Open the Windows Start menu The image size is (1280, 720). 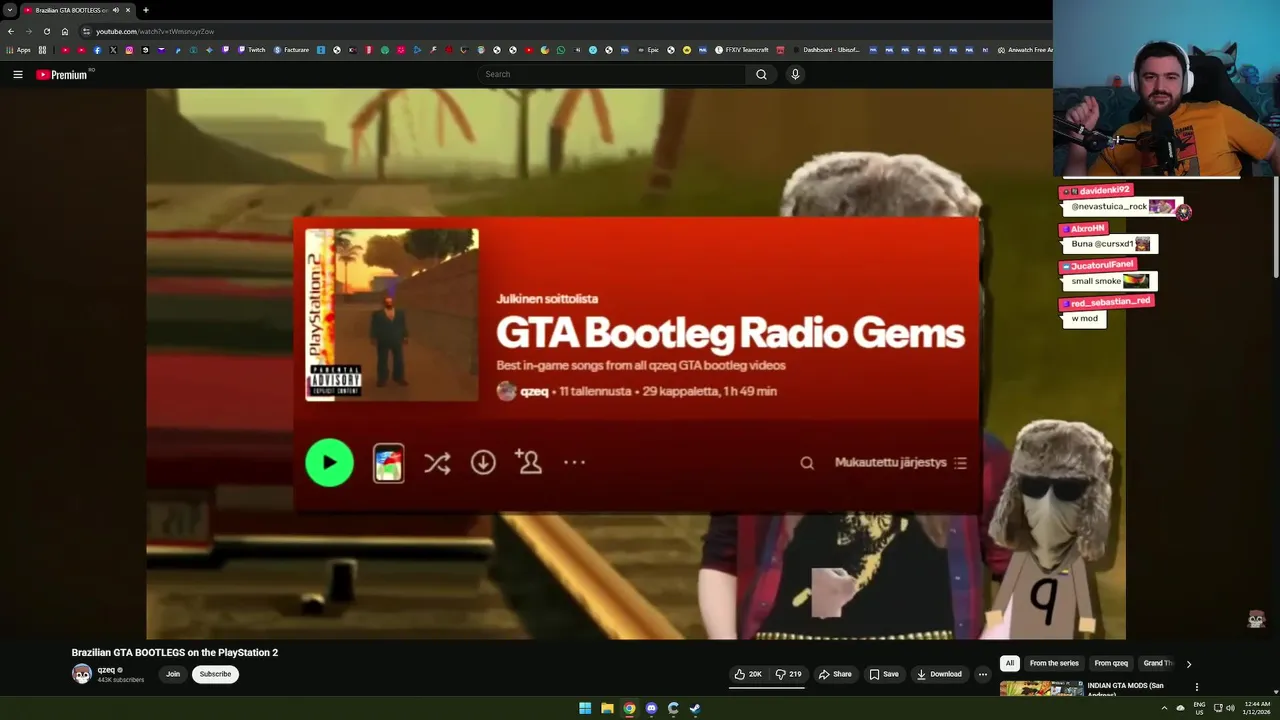tap(585, 708)
